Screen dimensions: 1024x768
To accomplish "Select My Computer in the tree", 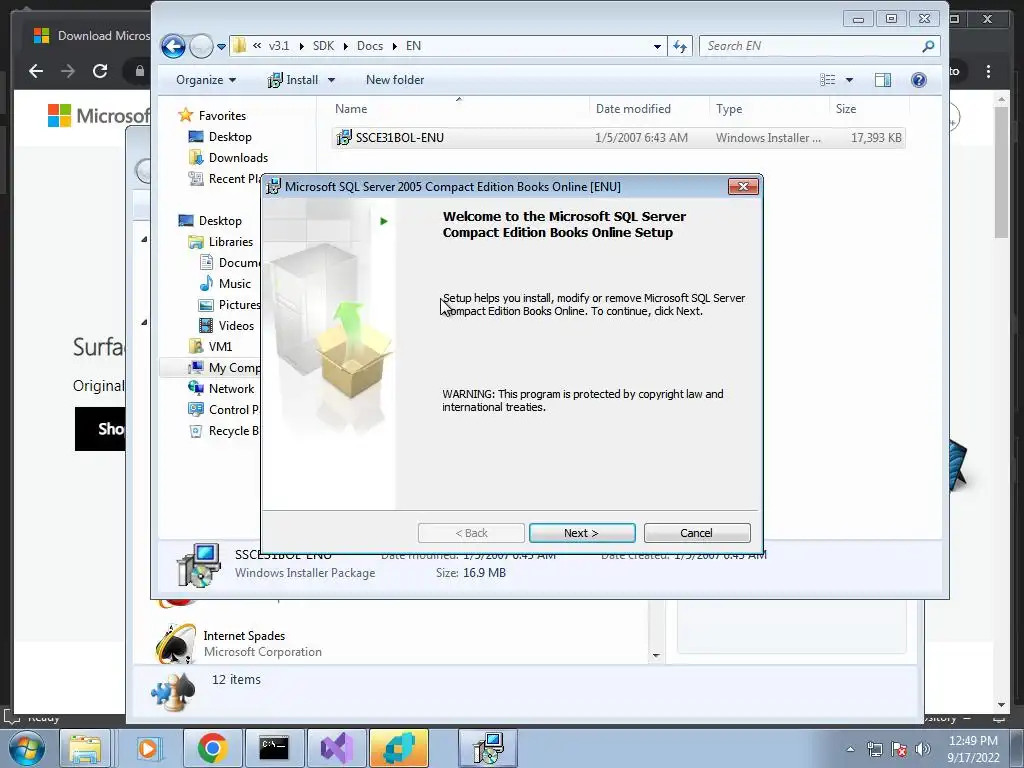I will (x=224, y=368).
